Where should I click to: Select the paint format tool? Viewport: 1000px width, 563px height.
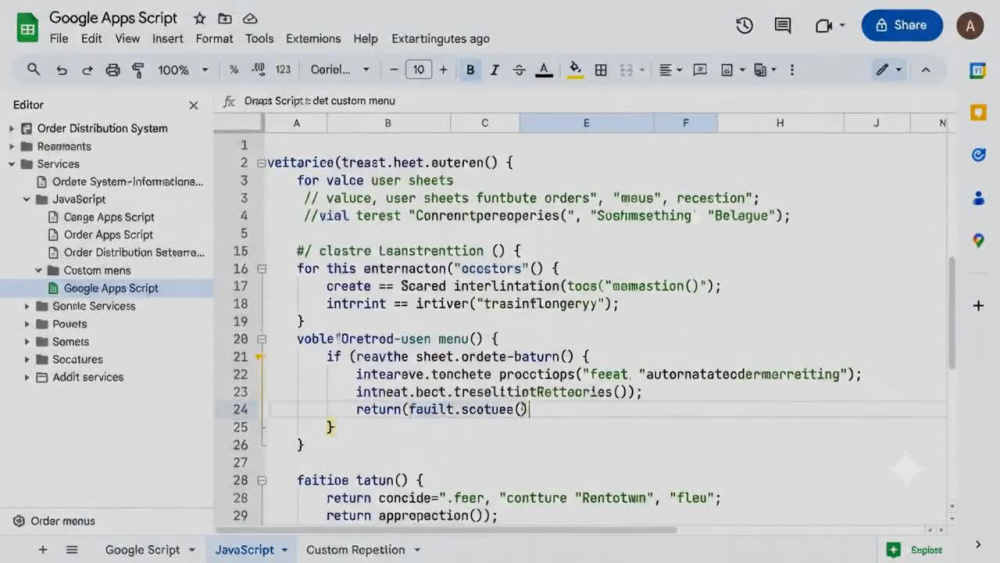138,70
